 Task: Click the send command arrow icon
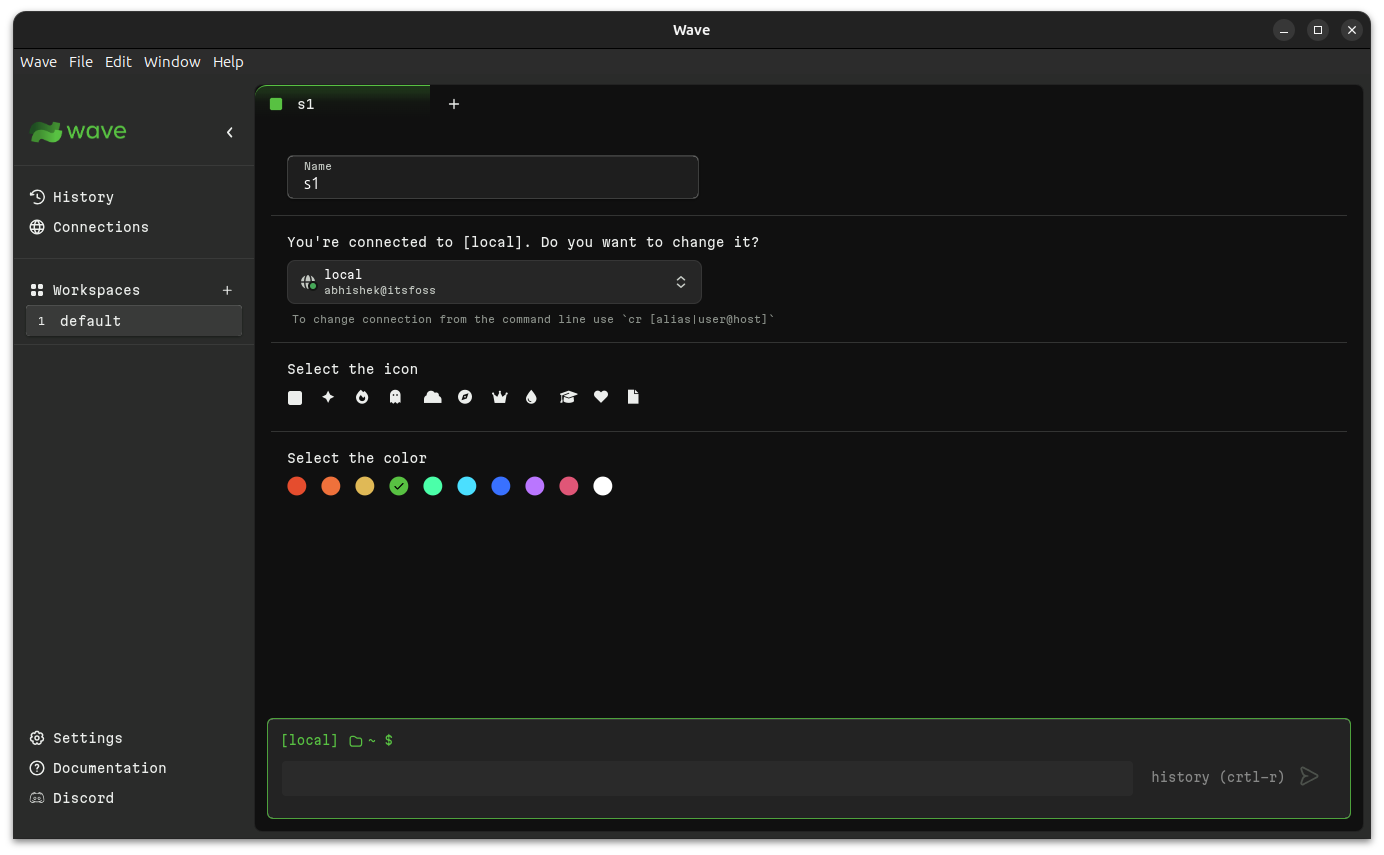click(1309, 776)
